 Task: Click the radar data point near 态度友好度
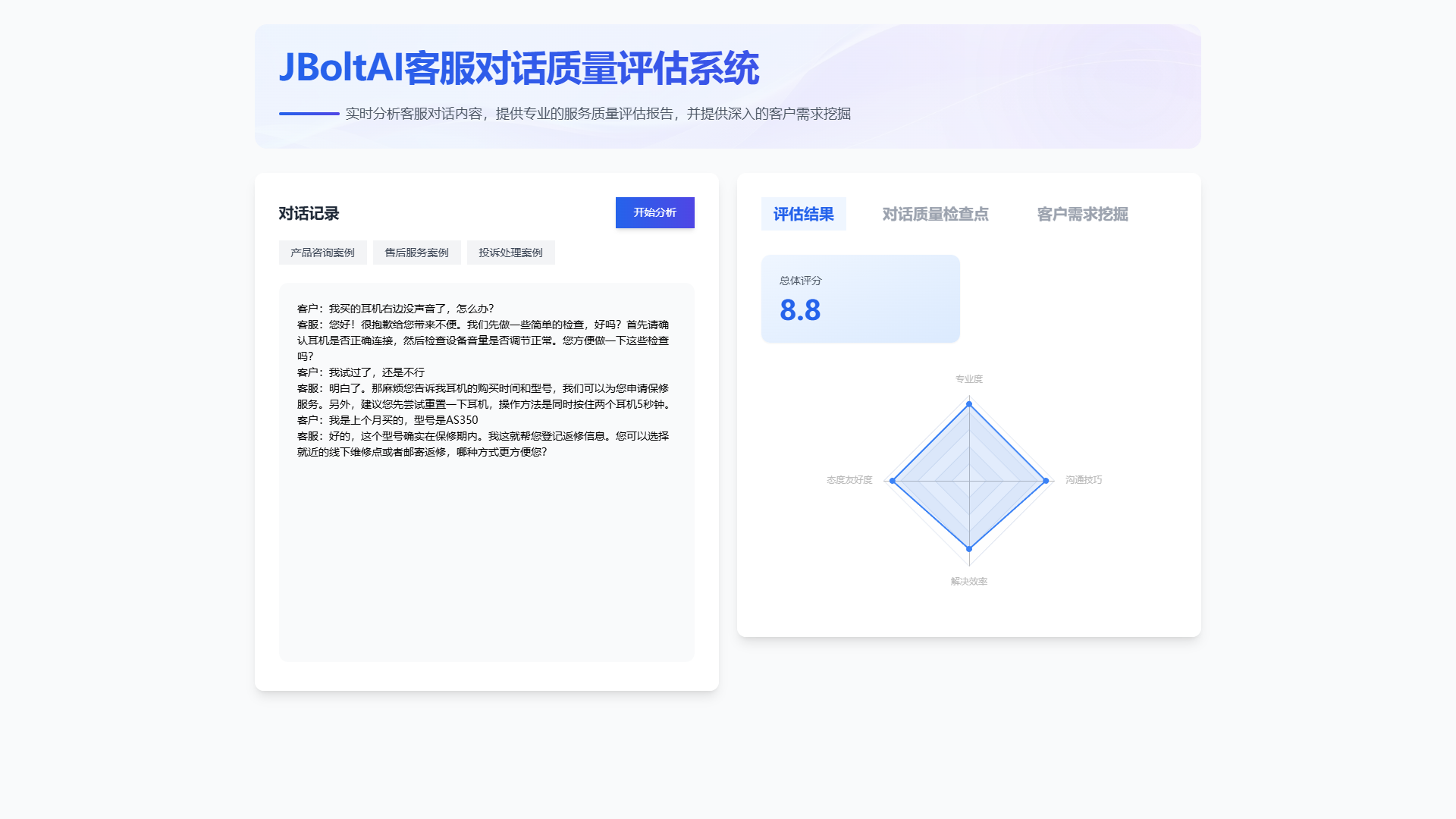pos(893,481)
